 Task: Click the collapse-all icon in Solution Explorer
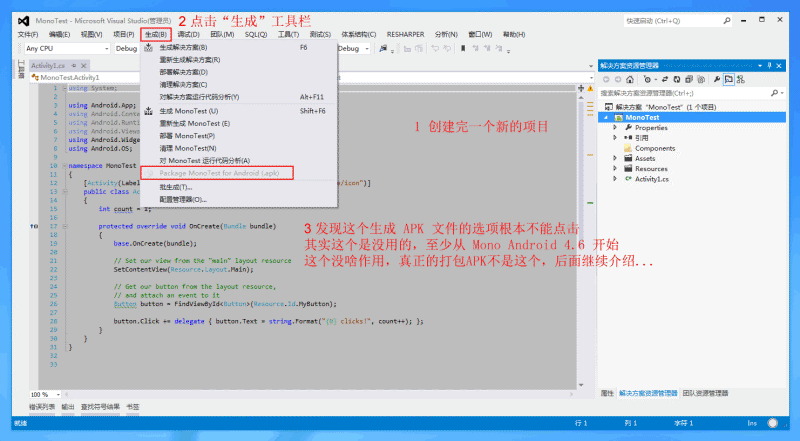pos(689,79)
